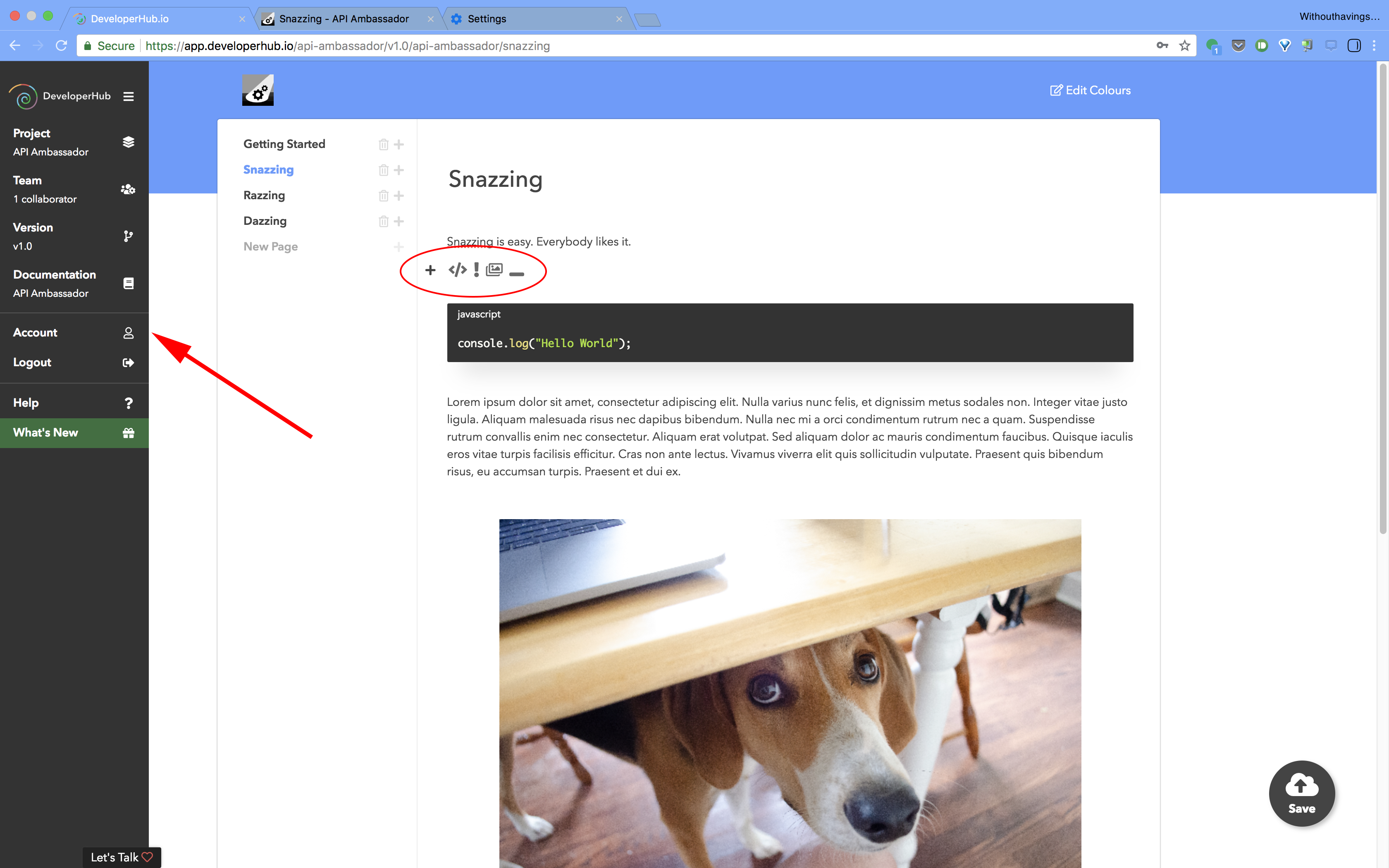The height and width of the screenshot is (868, 1389).
Task: Click the Edit Colours link
Action: 1090,90
